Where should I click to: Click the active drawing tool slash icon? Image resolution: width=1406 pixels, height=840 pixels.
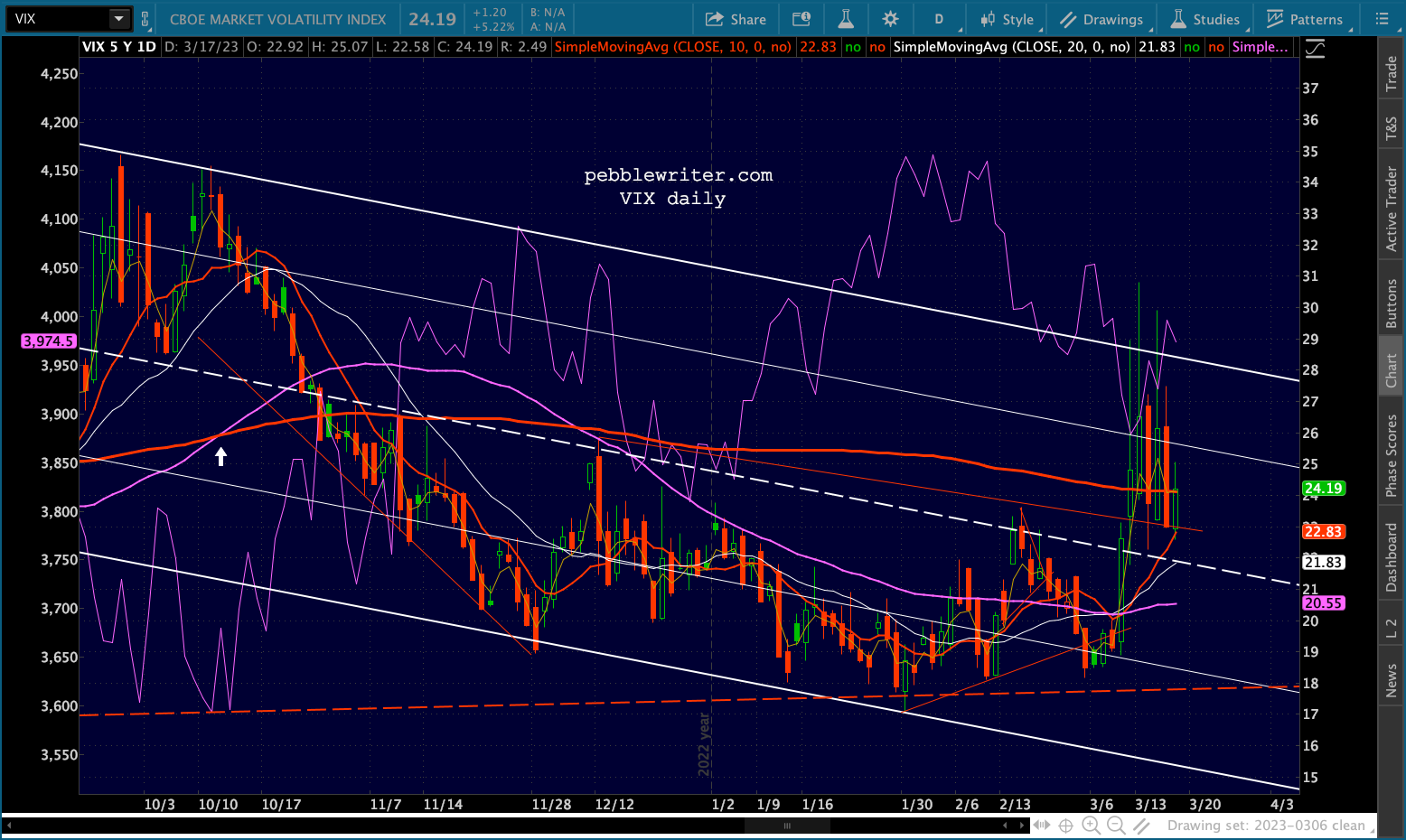tap(1143, 826)
